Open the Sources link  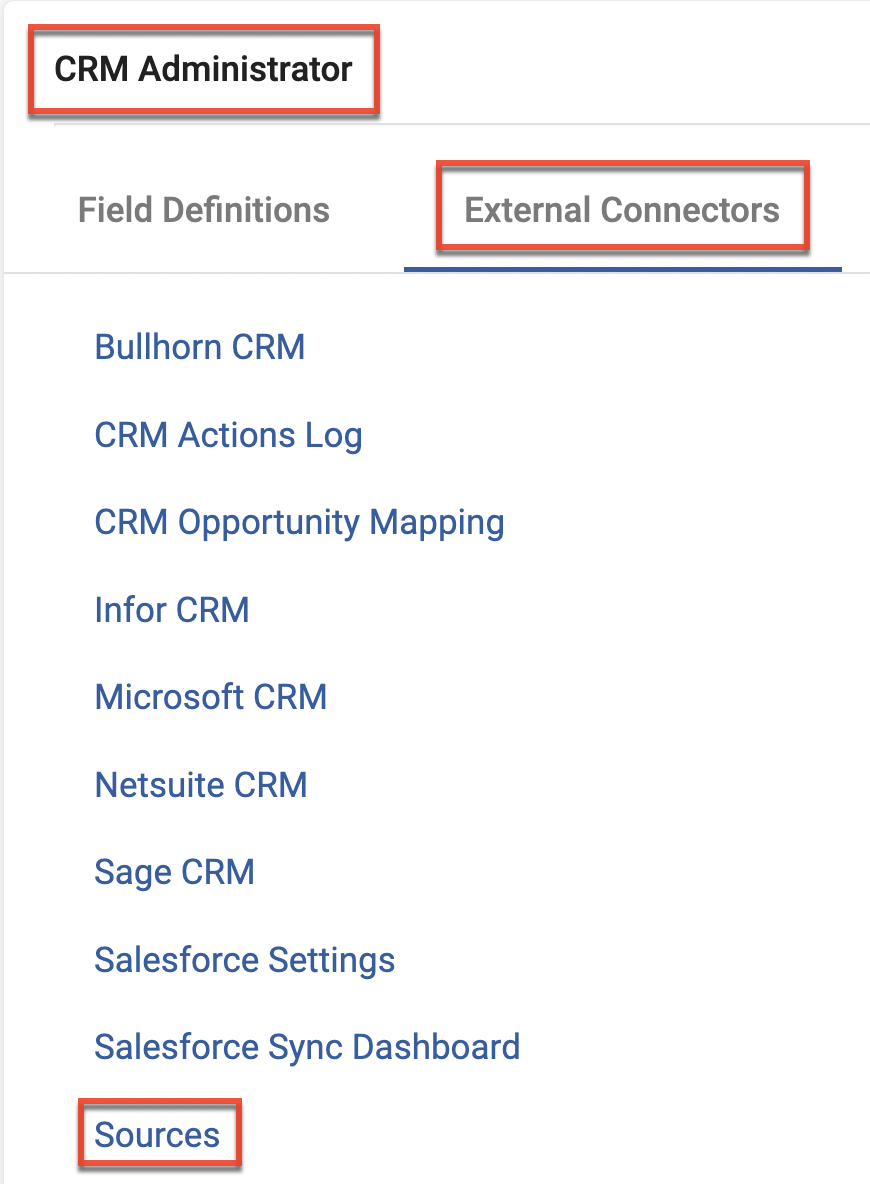157,1135
